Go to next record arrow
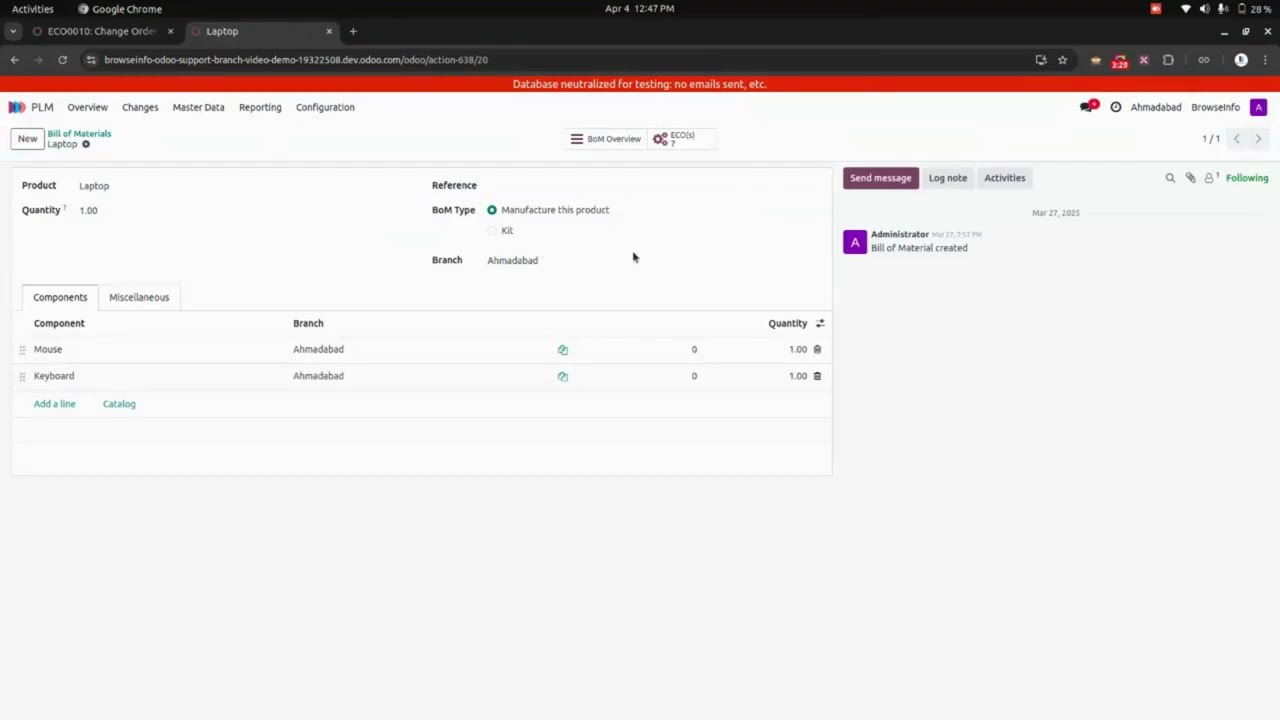The width and height of the screenshot is (1280, 720). [1258, 139]
